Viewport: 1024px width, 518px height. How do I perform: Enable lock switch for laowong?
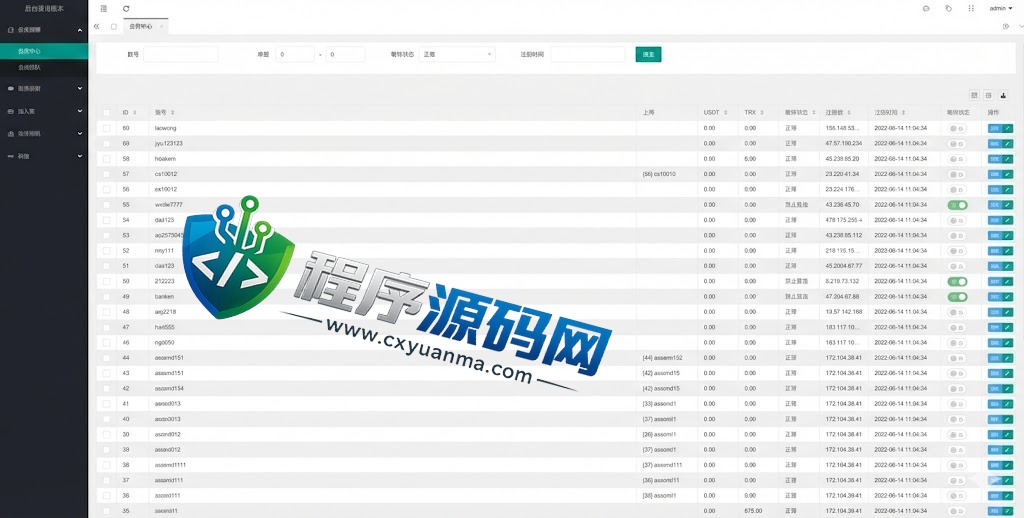coord(957,129)
